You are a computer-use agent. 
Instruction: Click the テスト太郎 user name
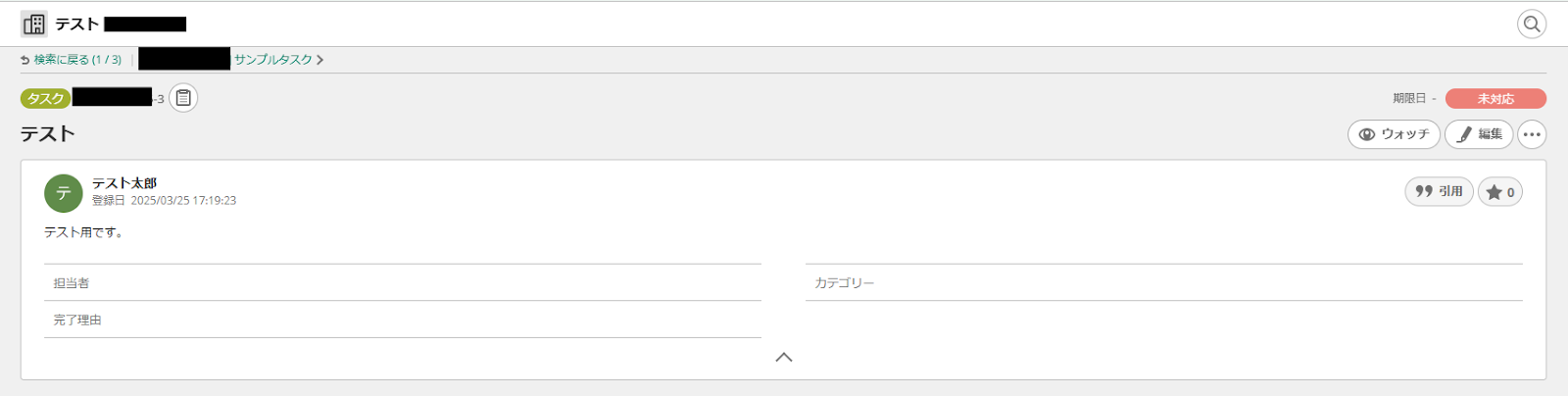[124, 183]
